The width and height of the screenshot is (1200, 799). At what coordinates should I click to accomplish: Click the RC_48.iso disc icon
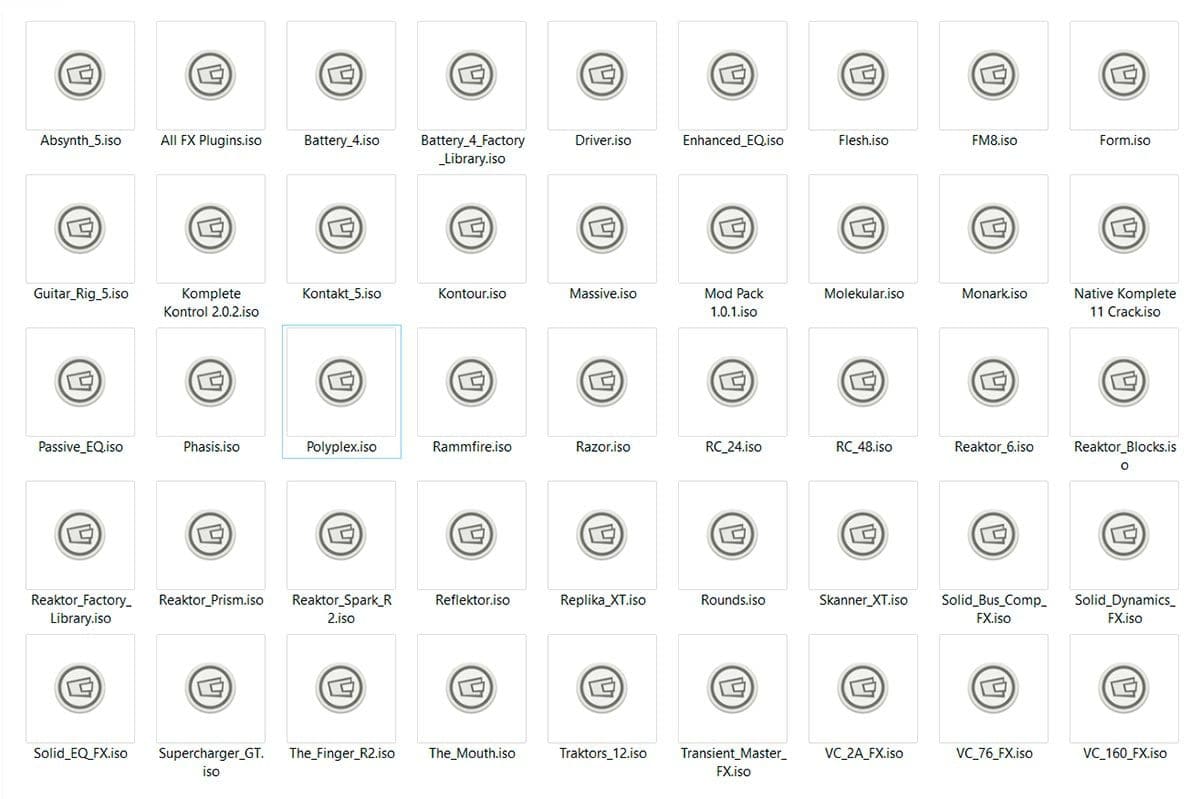[864, 381]
